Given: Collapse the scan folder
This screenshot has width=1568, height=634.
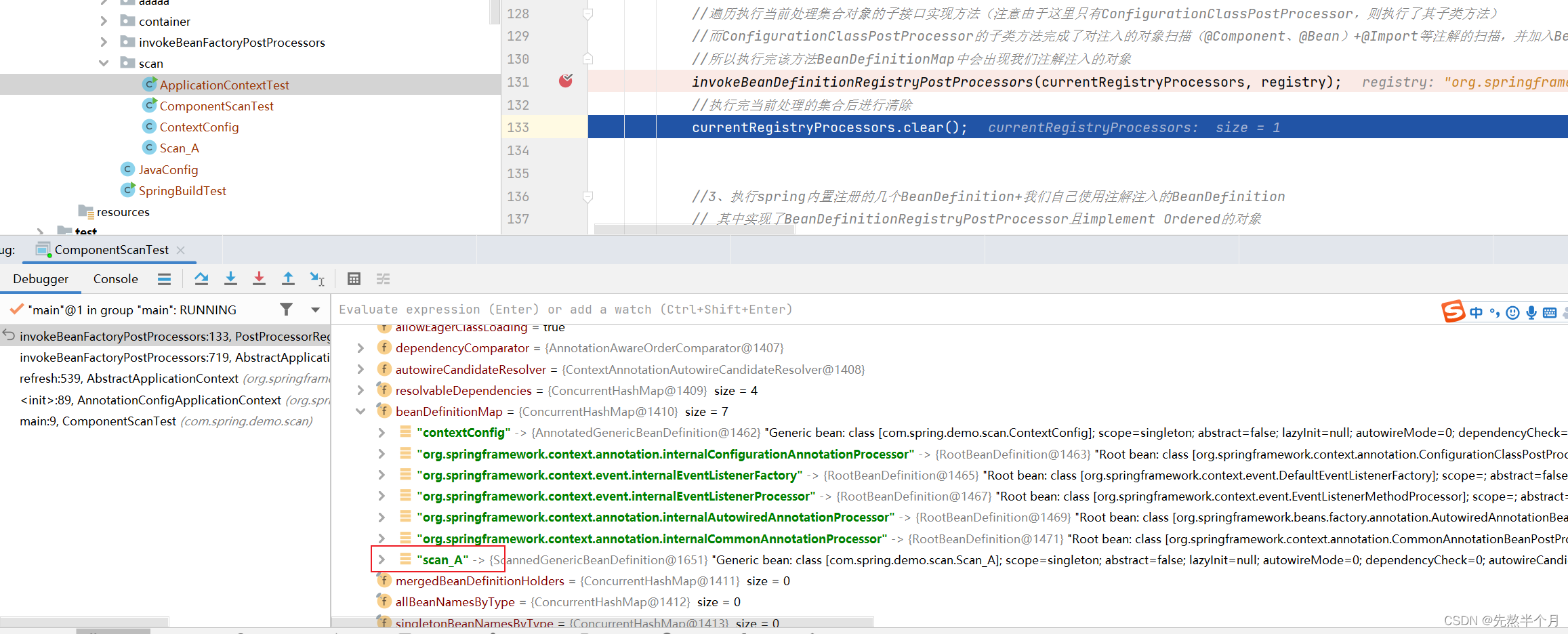Looking at the screenshot, I should (104, 63).
